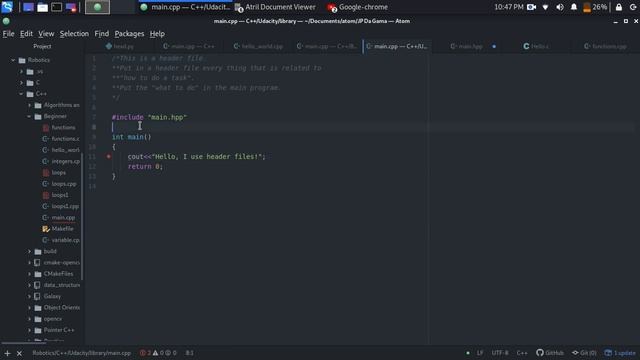The image size is (640, 360).
Task: Open integers.cpp in the project tree
Action: pos(65,161)
